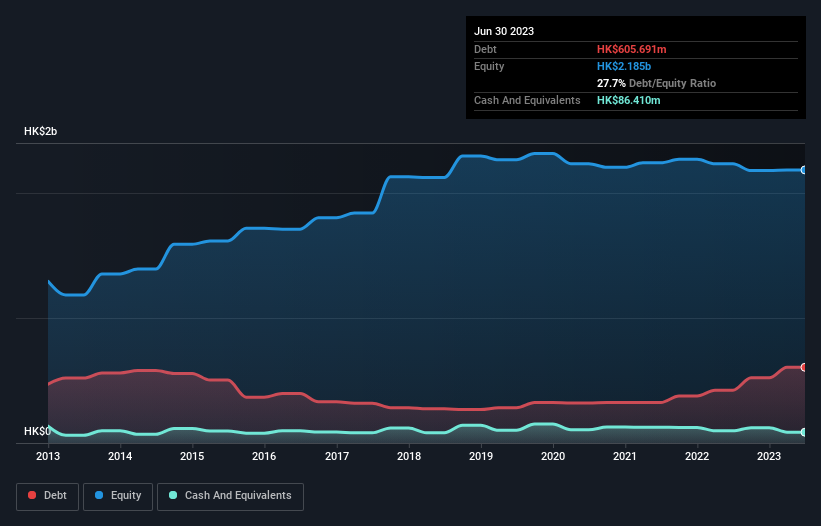
Task: Click the 2022 x-axis label
Action: click(x=697, y=456)
